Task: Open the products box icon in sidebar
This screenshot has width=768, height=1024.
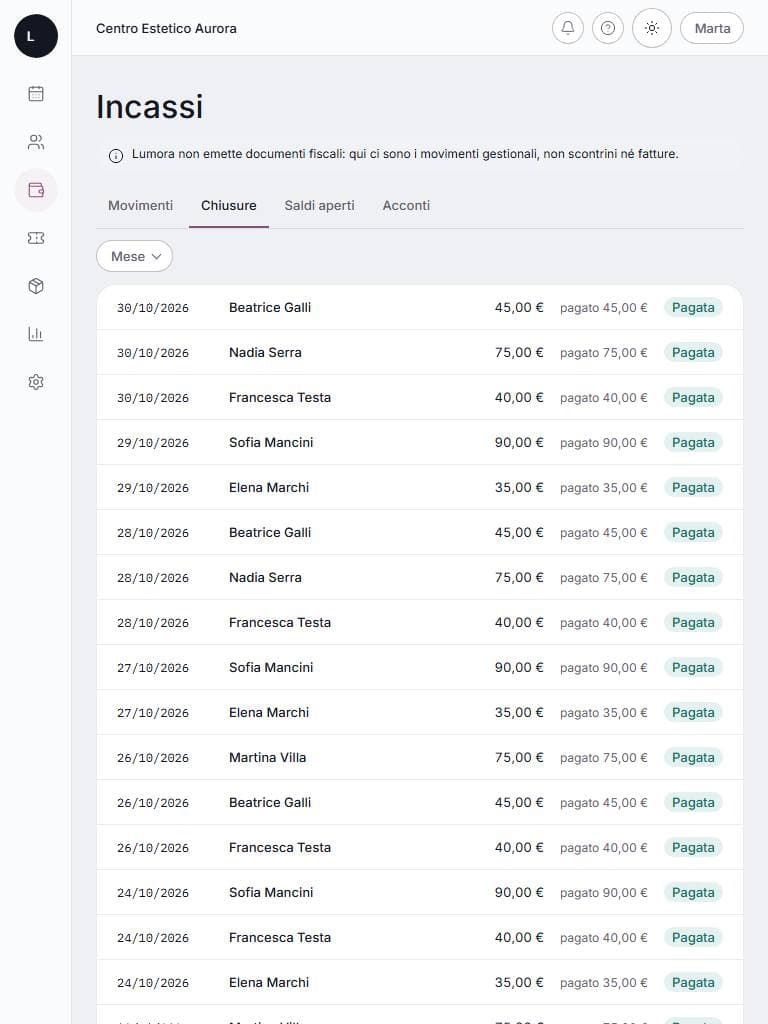Action: coord(36,286)
